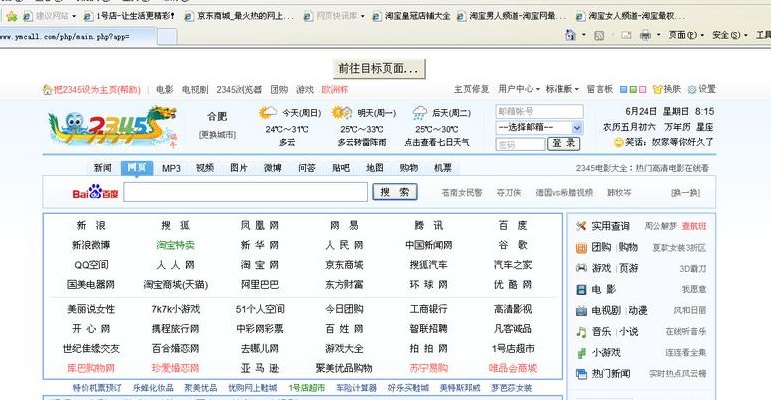
Task: Click the 邮箱帐号 input field
Action: (539, 111)
